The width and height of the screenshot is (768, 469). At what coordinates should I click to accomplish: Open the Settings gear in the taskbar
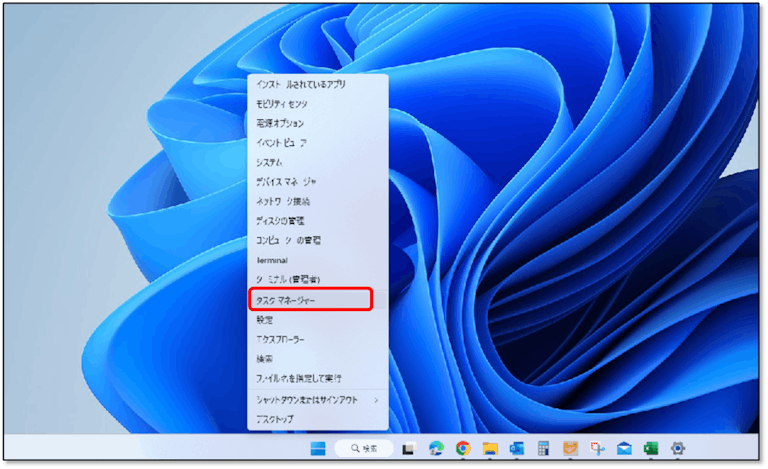click(678, 448)
